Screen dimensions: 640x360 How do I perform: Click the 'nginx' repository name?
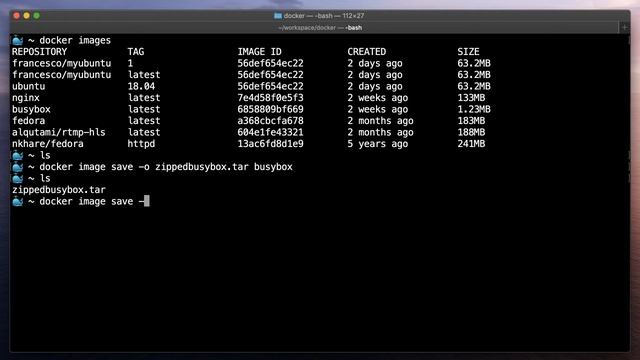tap(26, 98)
